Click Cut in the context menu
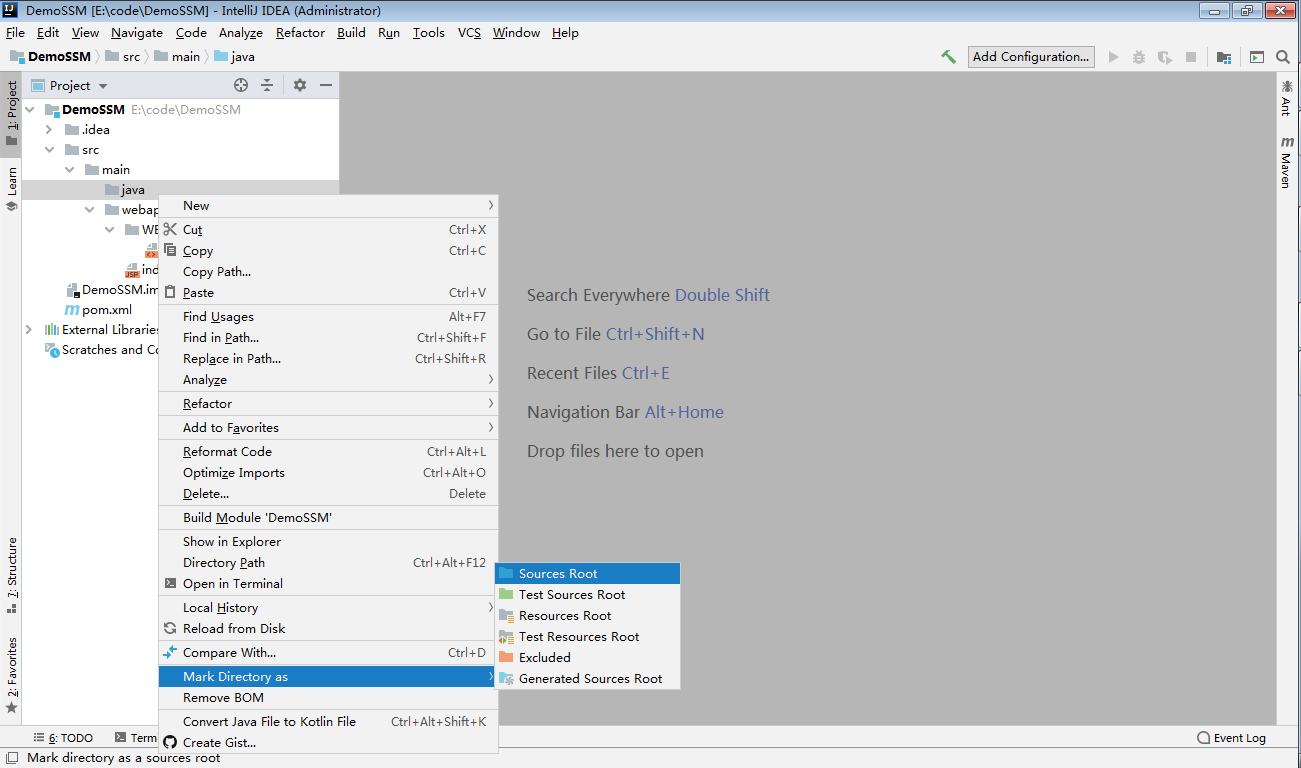The image size is (1301, 768). (328, 230)
